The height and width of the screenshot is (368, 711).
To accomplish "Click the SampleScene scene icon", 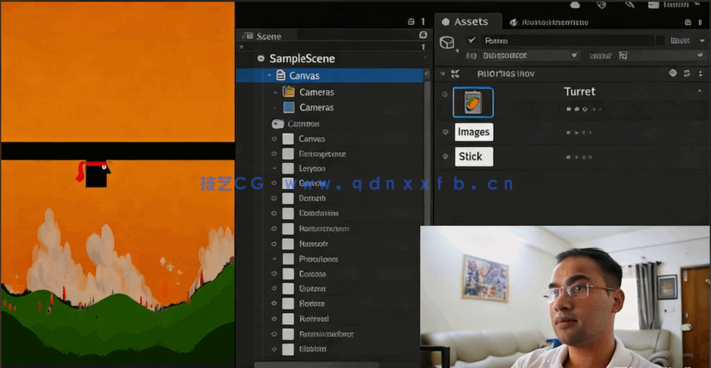I will [261, 58].
